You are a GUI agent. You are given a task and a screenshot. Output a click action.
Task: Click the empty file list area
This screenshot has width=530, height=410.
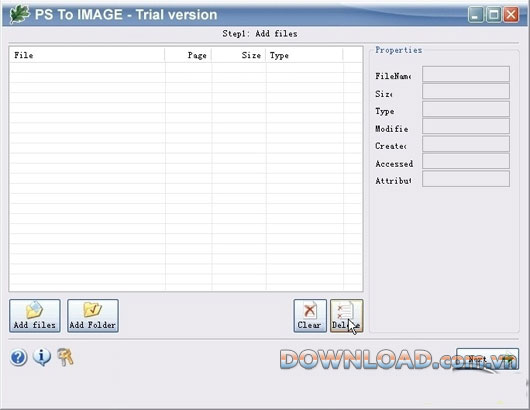pos(186,176)
